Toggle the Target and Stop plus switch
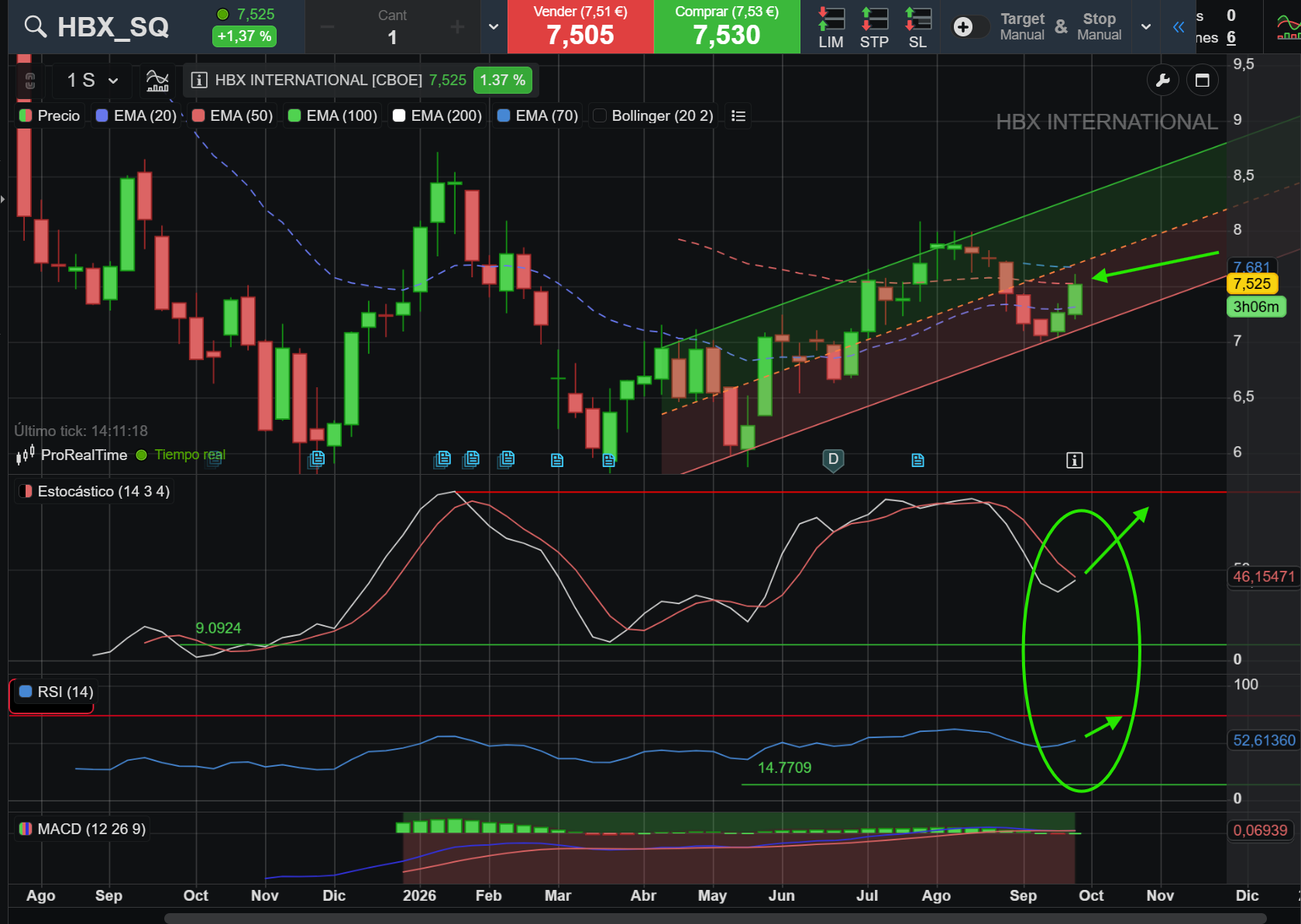Viewport: 1301px width, 924px height. (970, 27)
